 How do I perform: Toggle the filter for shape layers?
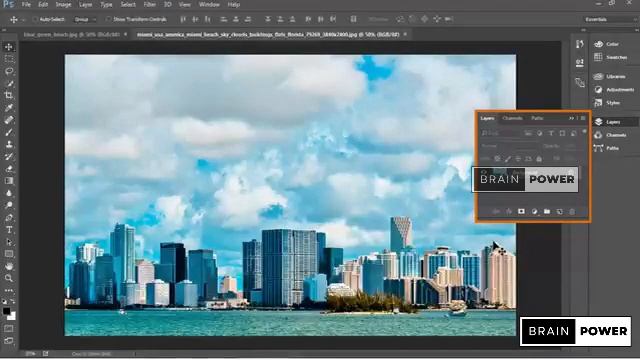pos(562,133)
